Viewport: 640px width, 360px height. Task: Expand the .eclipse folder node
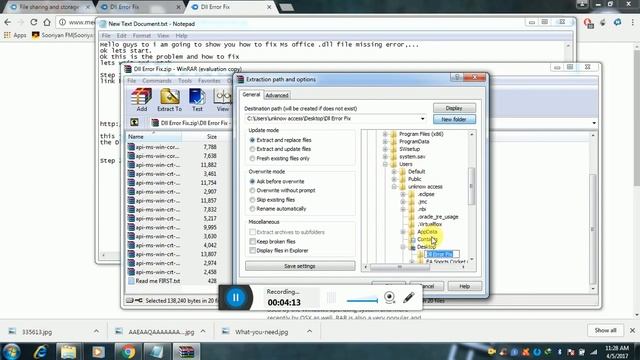tap(403, 194)
